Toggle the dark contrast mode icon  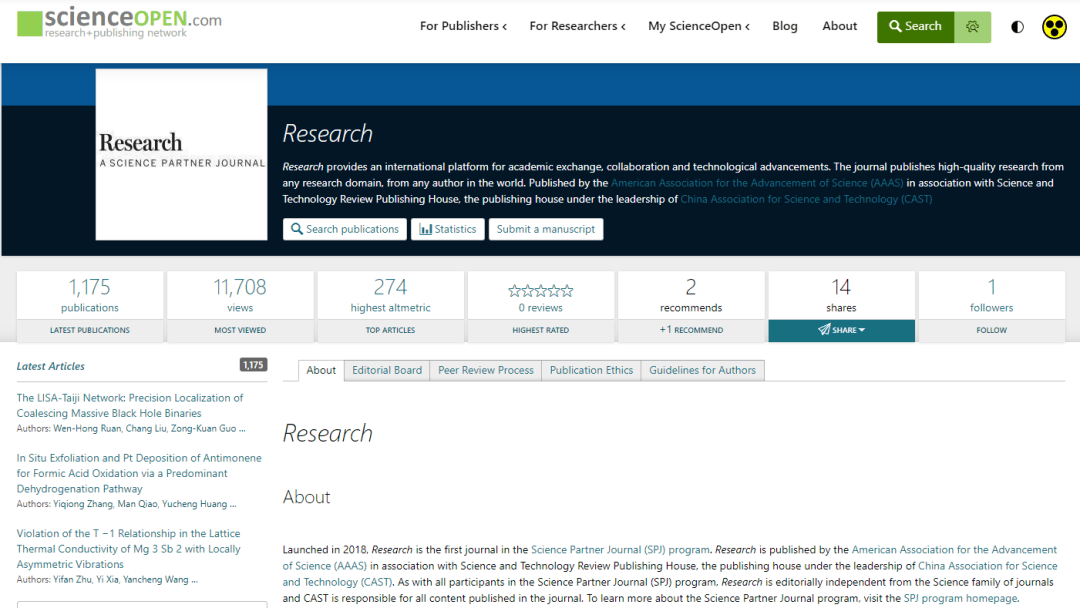[x=1017, y=27]
